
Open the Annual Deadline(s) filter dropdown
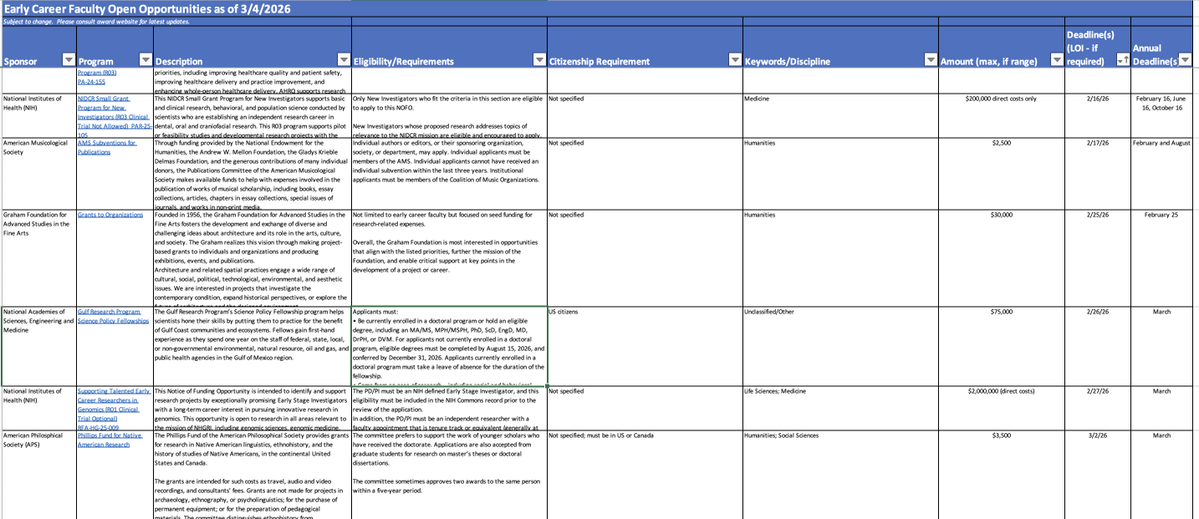[x=1185, y=60]
